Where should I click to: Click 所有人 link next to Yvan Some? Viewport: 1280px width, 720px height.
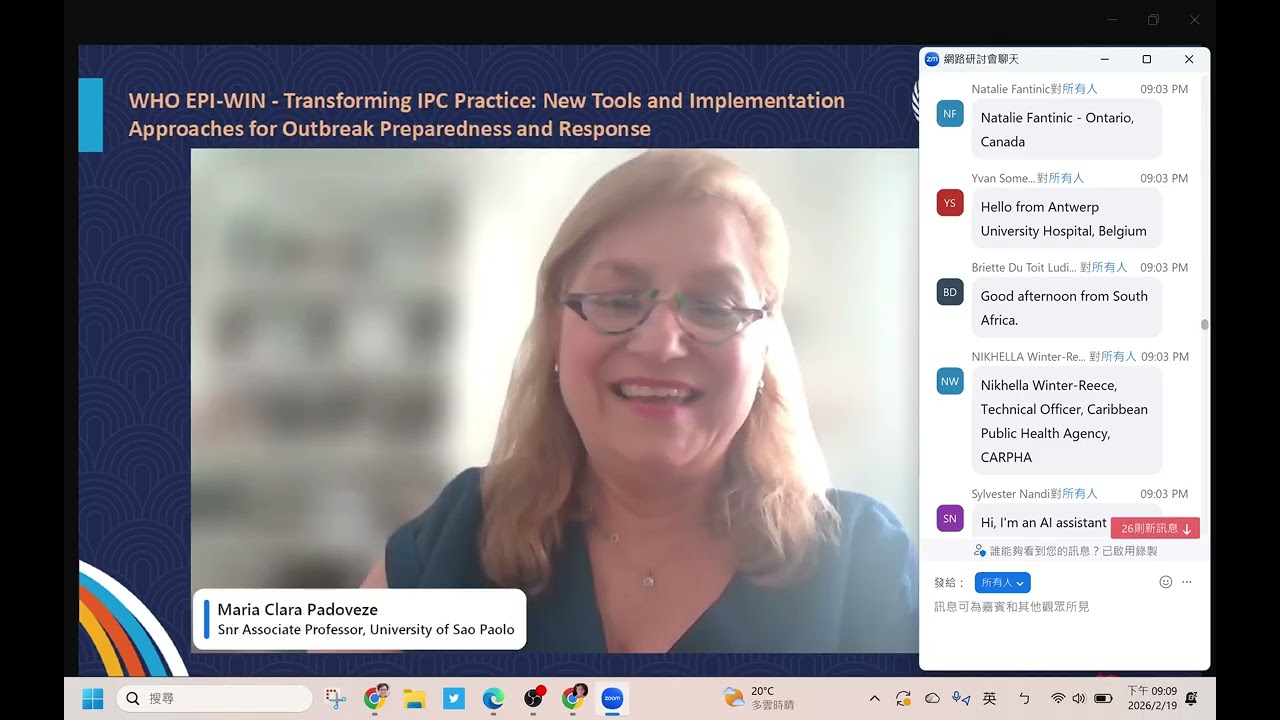pos(1066,178)
